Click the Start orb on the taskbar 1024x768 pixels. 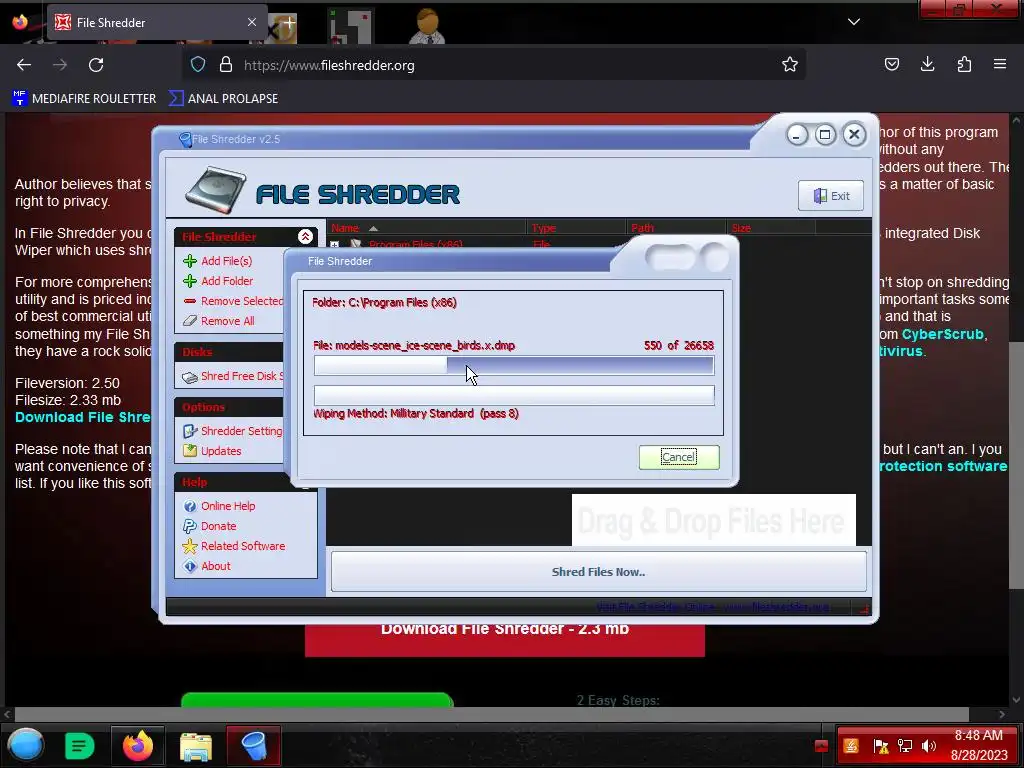point(26,745)
